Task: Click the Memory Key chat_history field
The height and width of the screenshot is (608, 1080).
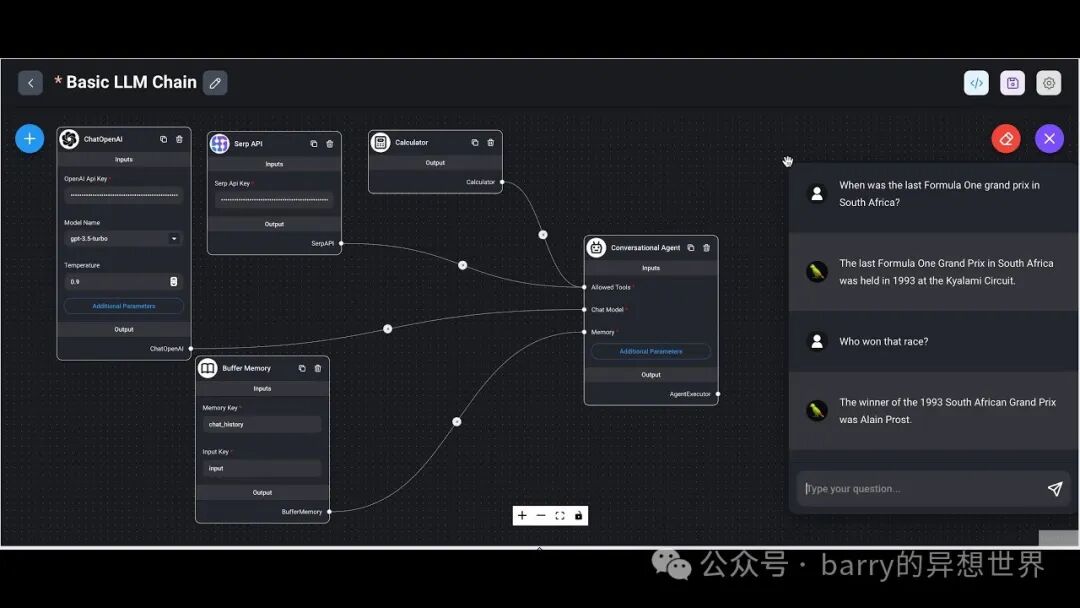Action: [262, 425]
